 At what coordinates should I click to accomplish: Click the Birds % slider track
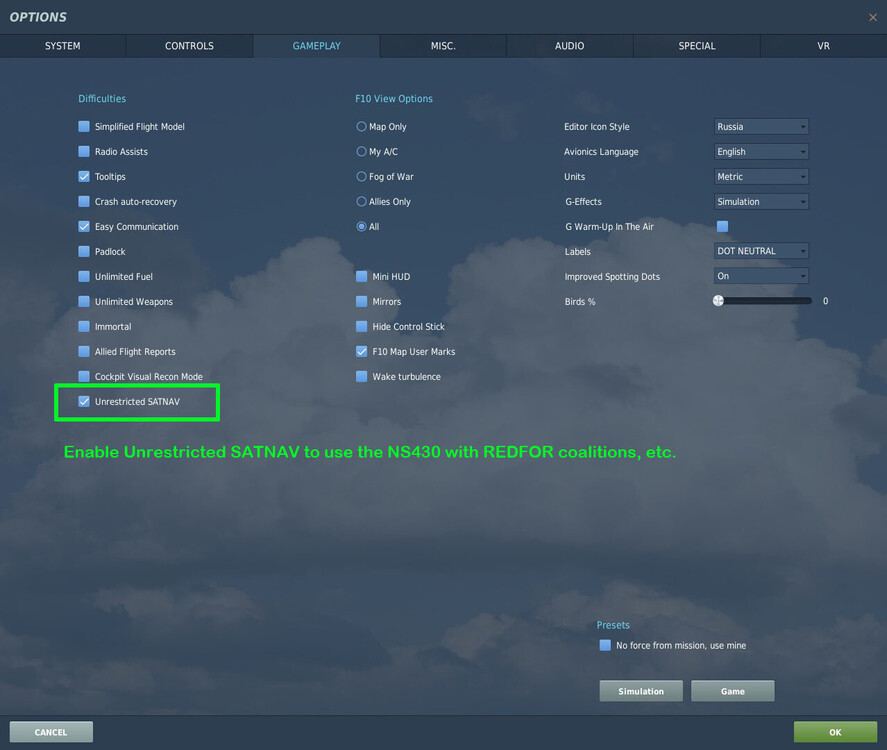coord(763,300)
